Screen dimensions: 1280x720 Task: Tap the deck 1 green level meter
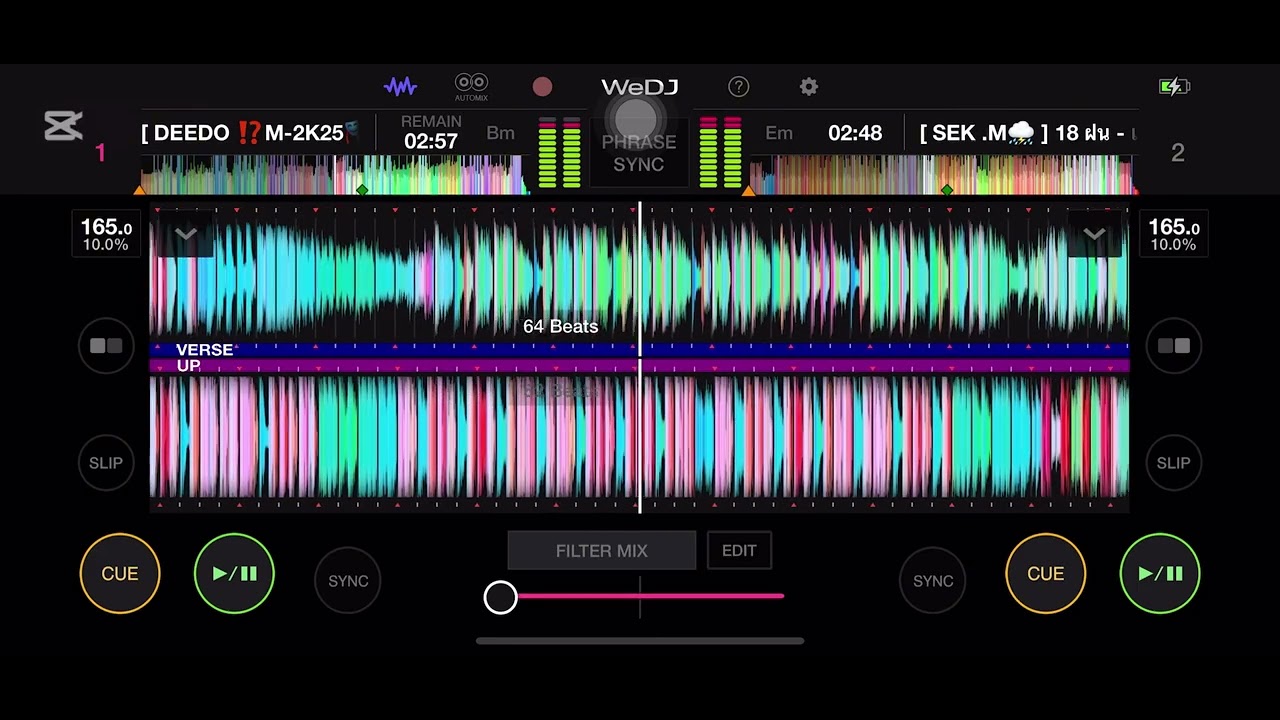coord(560,152)
